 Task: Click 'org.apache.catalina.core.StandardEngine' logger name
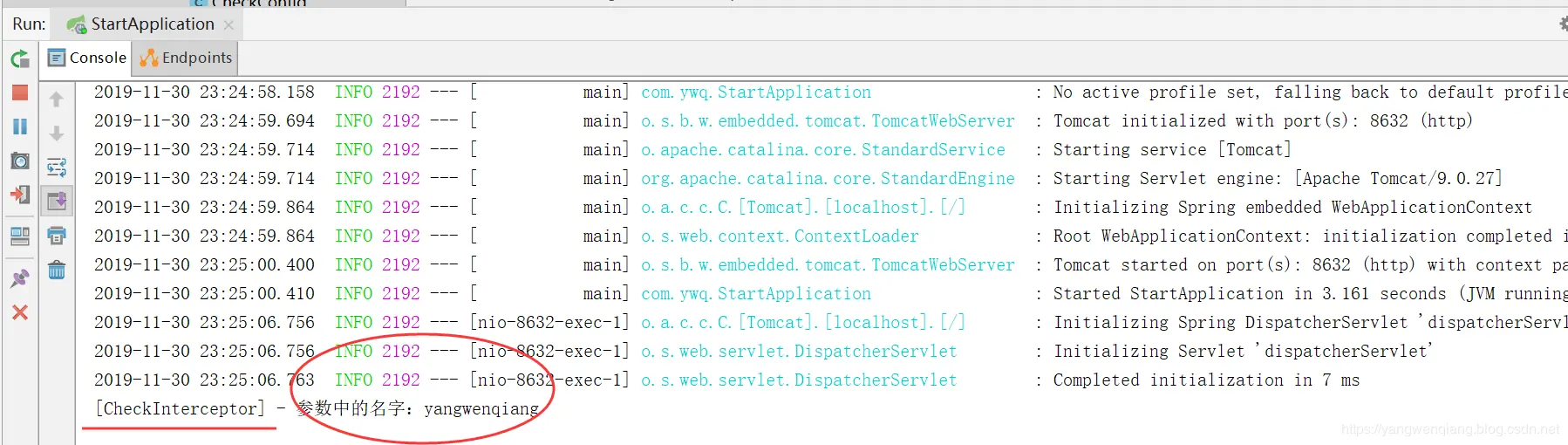tap(828, 178)
